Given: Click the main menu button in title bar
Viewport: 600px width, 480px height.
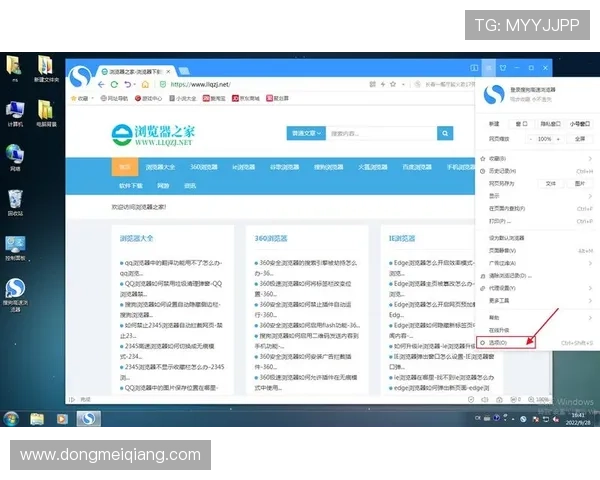Looking at the screenshot, I should pyautogui.click(x=489, y=68).
